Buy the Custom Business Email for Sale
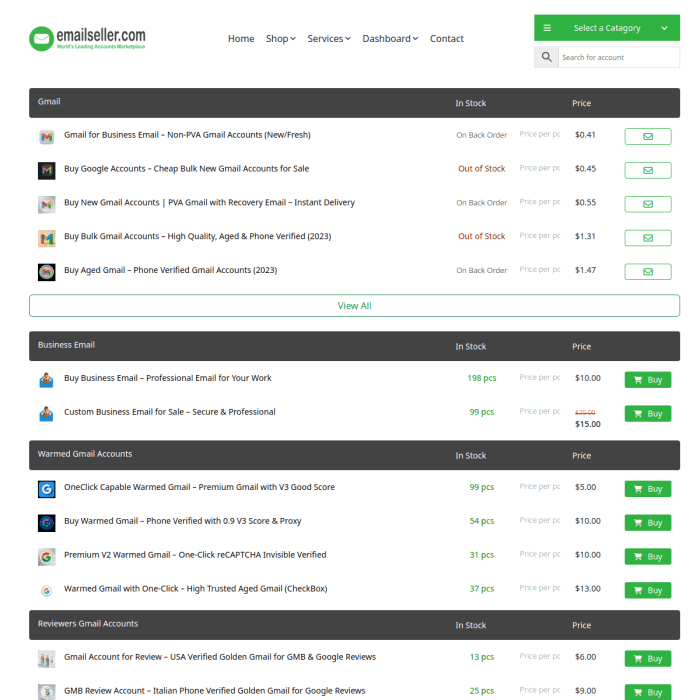 point(648,414)
